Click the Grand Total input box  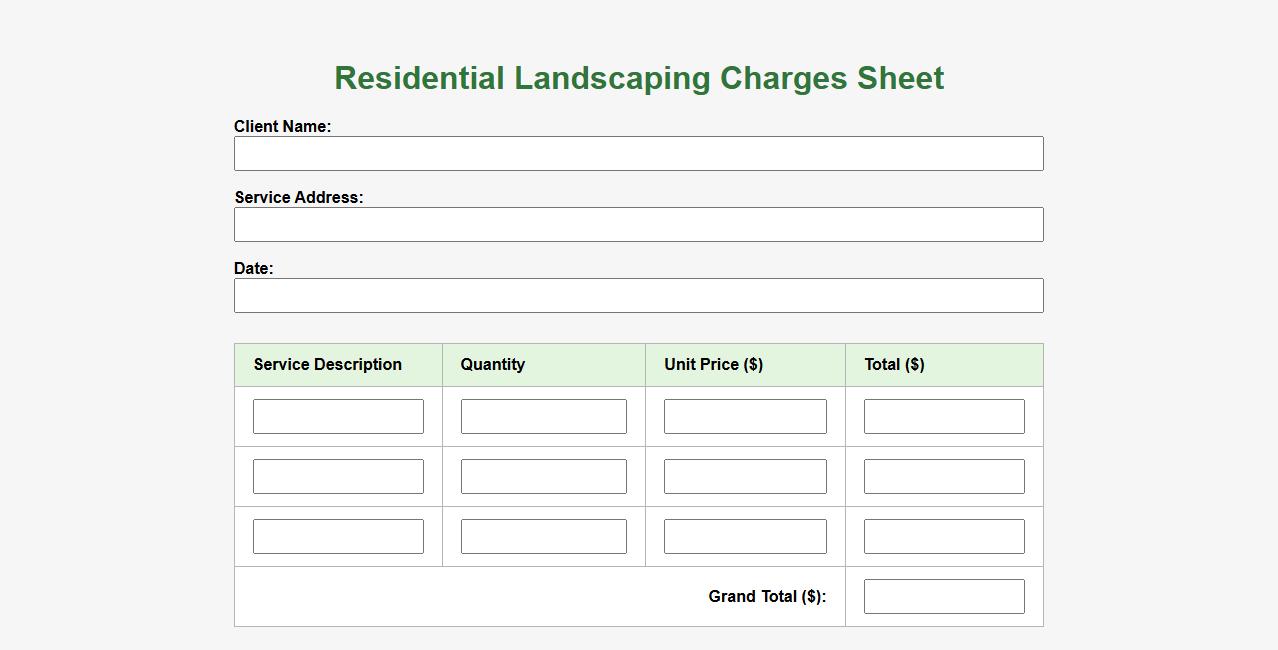944,597
